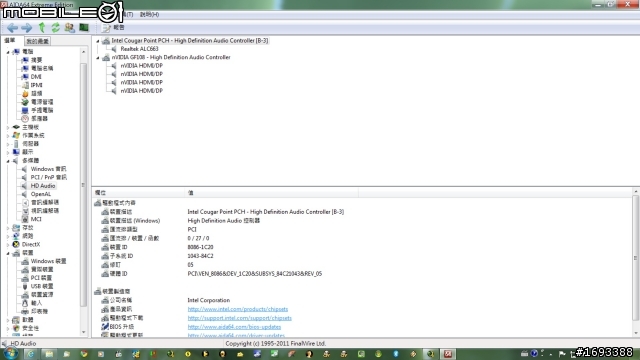Switch to the 我的最愛 favorites tab
This screenshot has height=360, width=640.
point(37,41)
